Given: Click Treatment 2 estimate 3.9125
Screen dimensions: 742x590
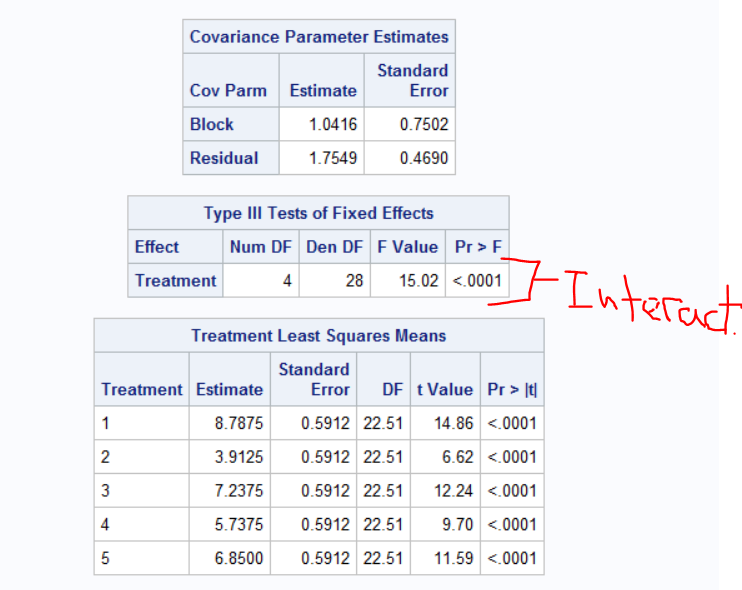Looking at the screenshot, I should coord(238,457).
